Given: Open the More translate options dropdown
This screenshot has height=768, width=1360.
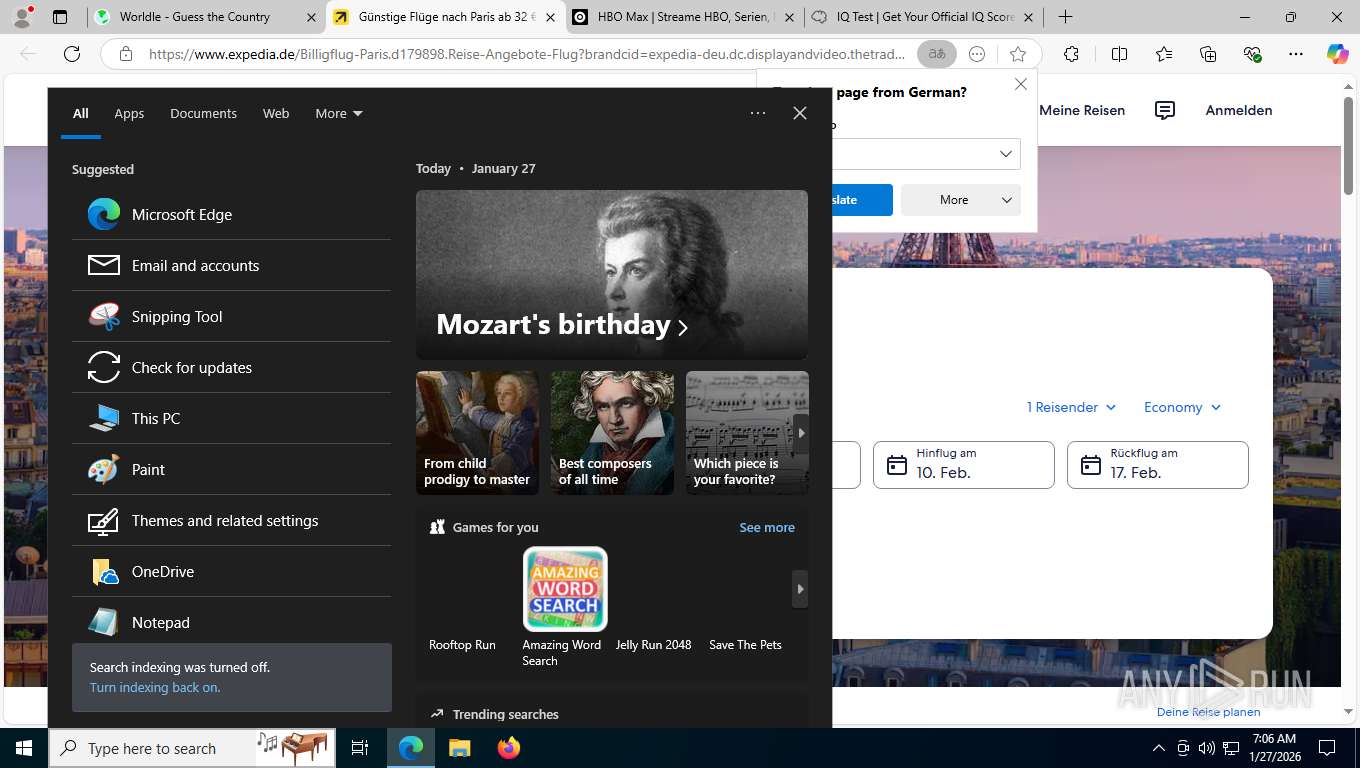Looking at the screenshot, I should [960, 200].
